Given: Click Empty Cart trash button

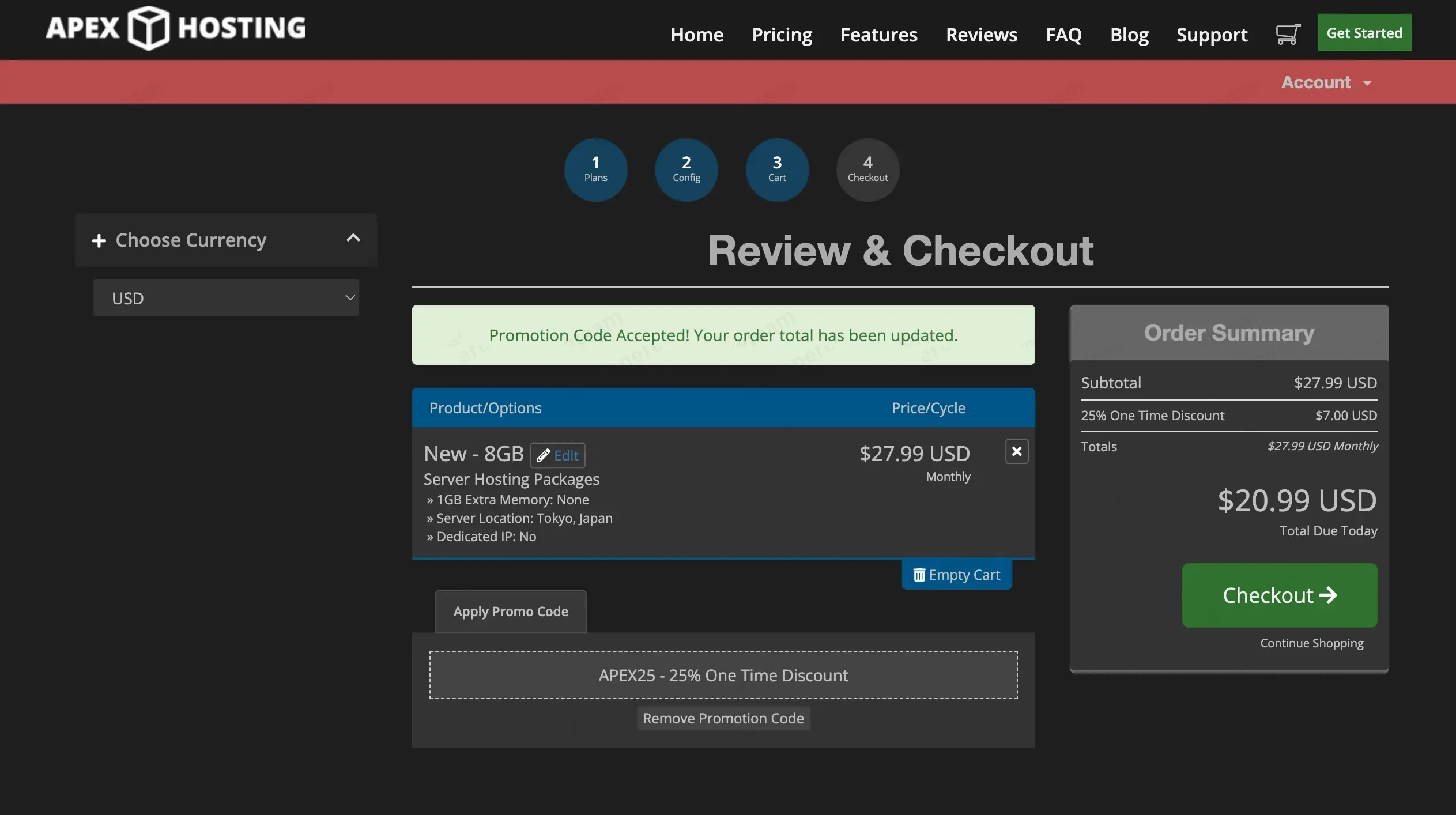Looking at the screenshot, I should pyautogui.click(x=957, y=575).
